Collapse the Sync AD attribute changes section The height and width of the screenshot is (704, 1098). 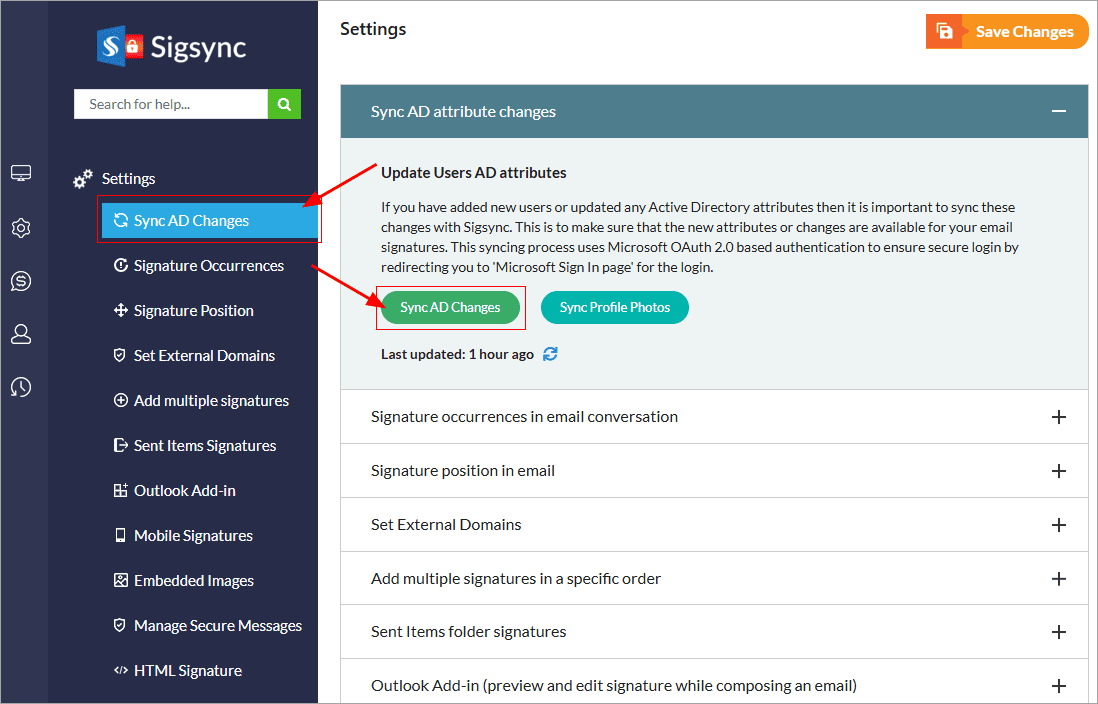pos(1058,112)
